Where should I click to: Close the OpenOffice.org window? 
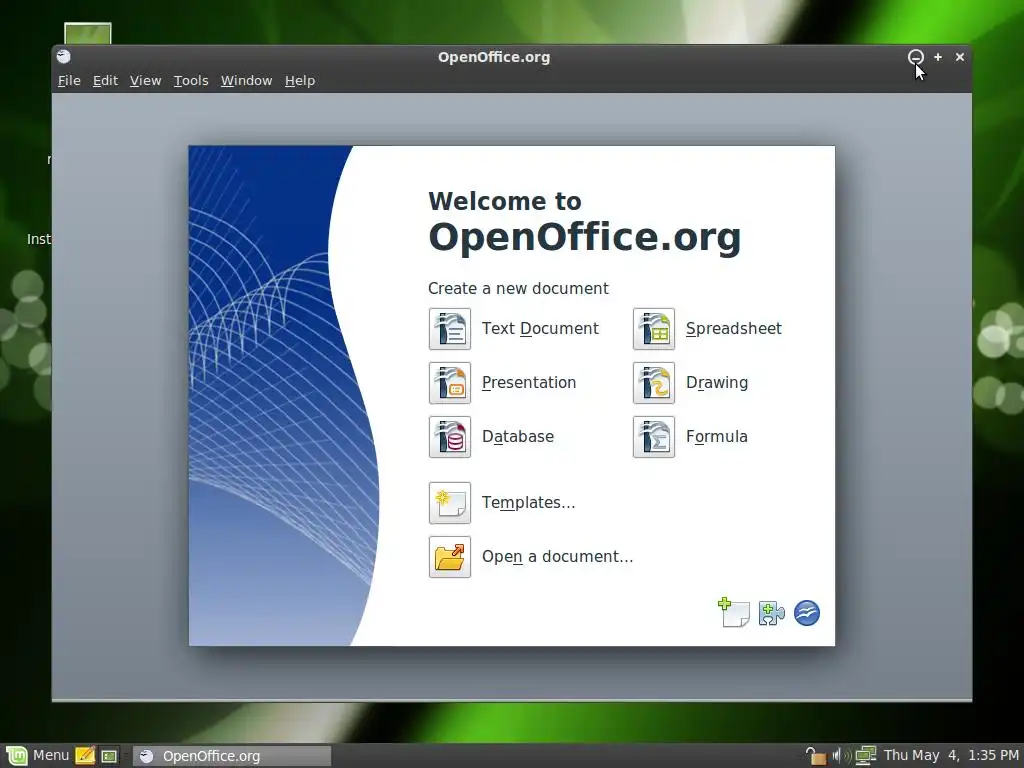960,57
